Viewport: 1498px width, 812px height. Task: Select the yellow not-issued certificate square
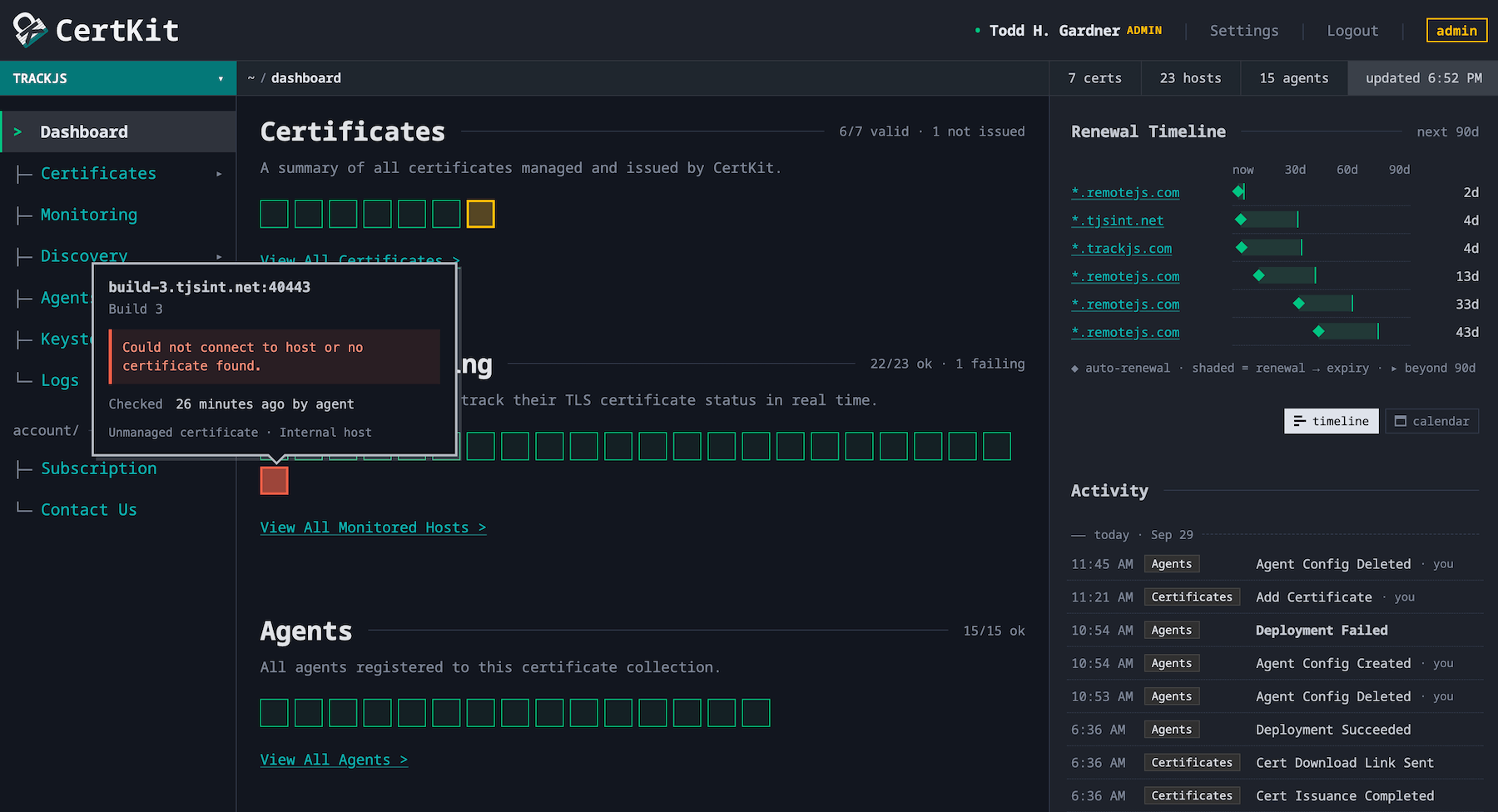point(481,214)
